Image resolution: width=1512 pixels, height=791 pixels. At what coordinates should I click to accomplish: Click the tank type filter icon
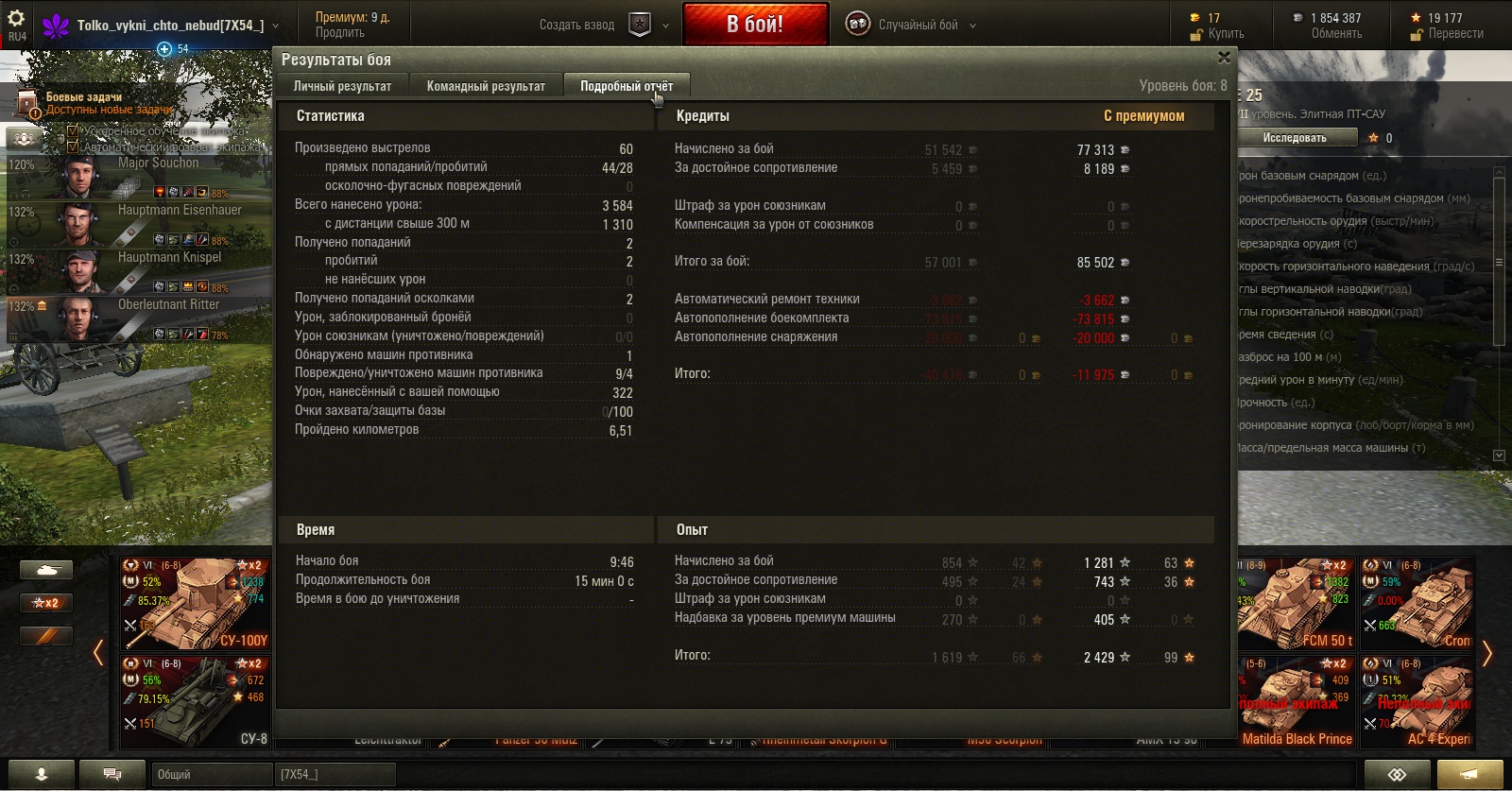(46, 570)
